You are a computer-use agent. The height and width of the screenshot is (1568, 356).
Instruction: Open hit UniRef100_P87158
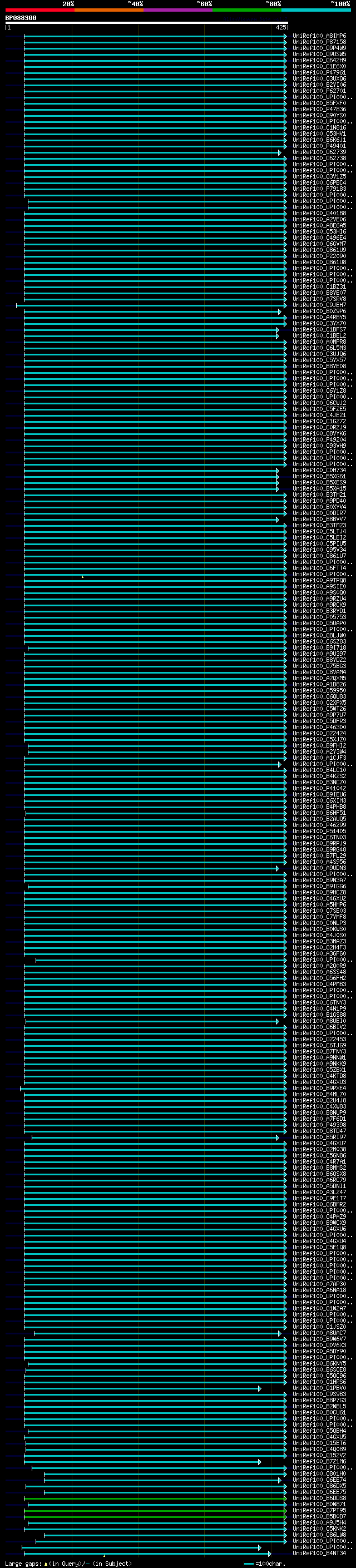[319, 42]
